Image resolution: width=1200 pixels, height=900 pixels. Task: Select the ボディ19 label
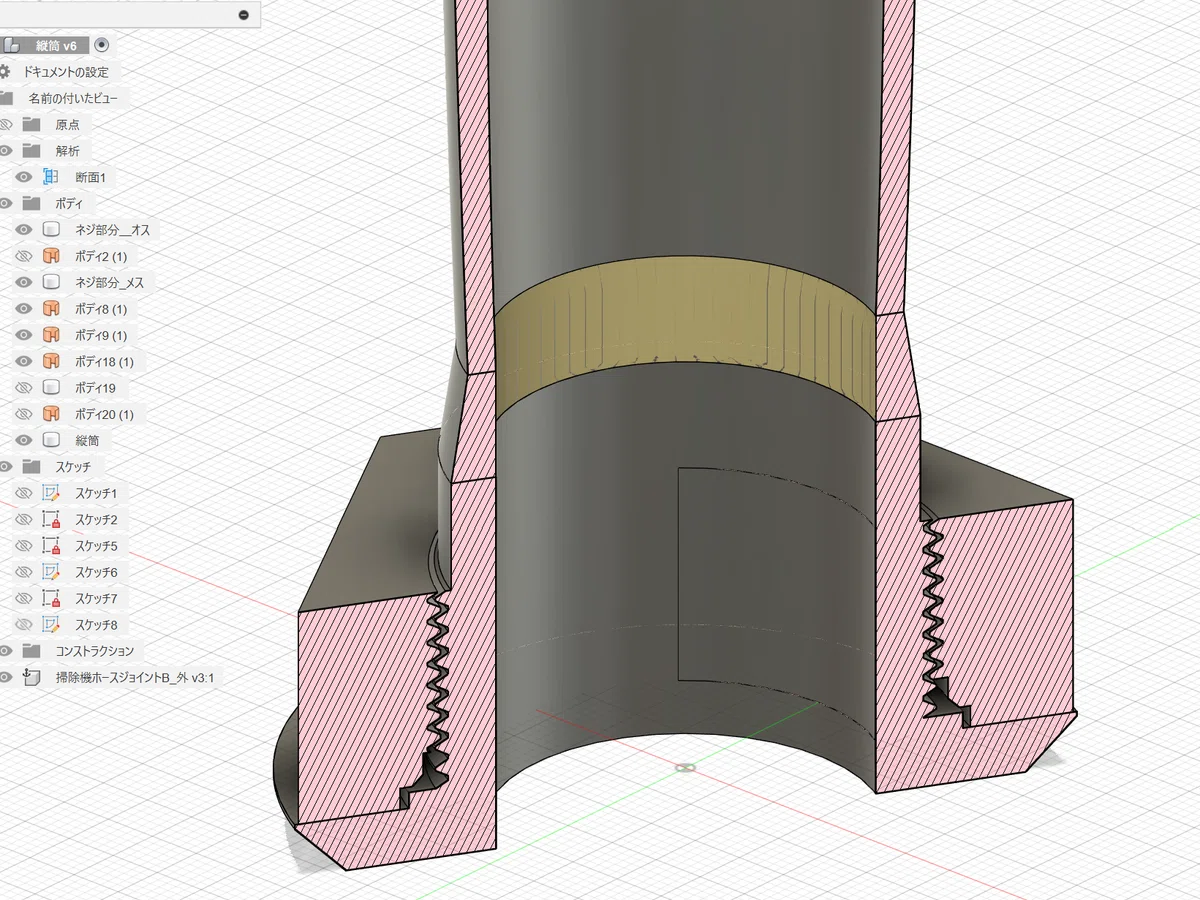(x=95, y=387)
